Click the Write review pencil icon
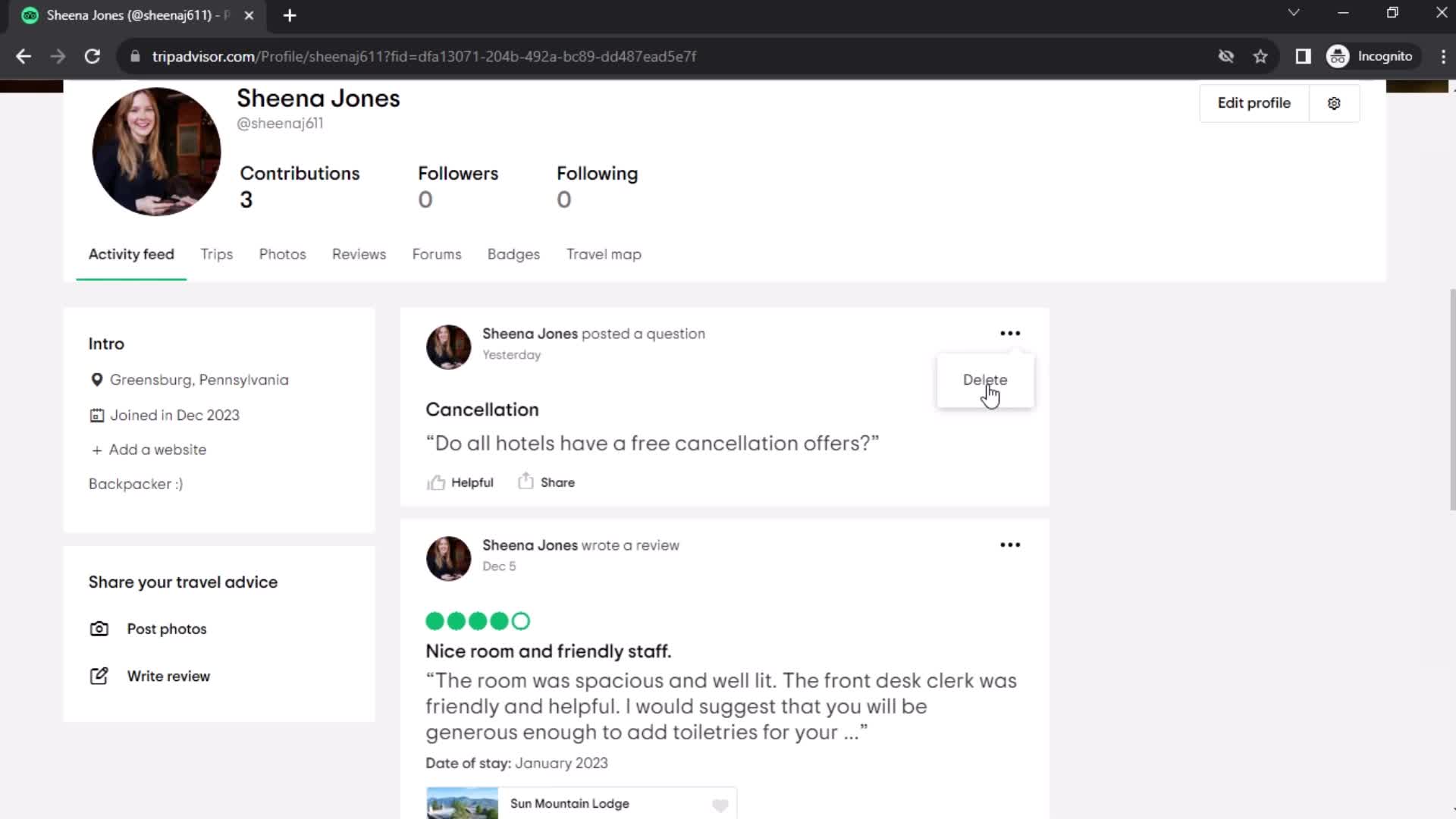Image resolution: width=1456 pixels, height=819 pixels. click(98, 675)
